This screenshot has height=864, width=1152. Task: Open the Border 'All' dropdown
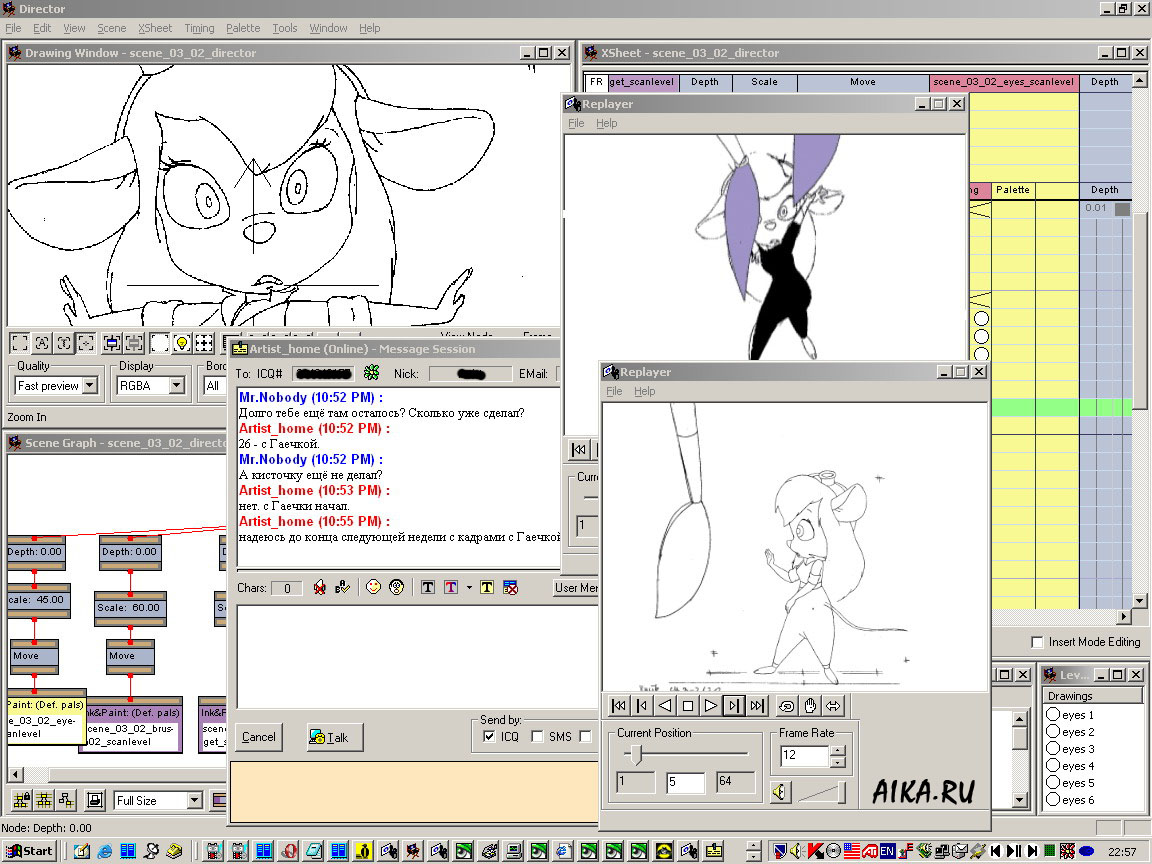tap(215, 385)
